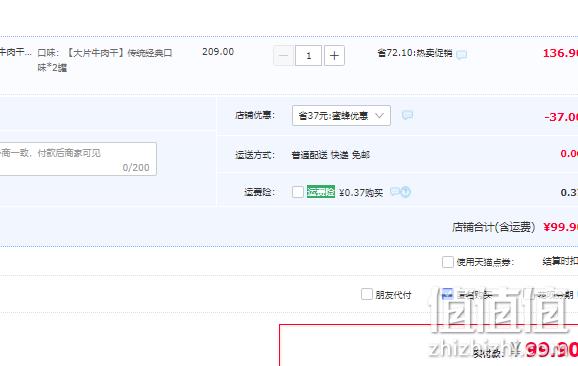Click the product flavor description 大片牛肉干

click(x=105, y=60)
